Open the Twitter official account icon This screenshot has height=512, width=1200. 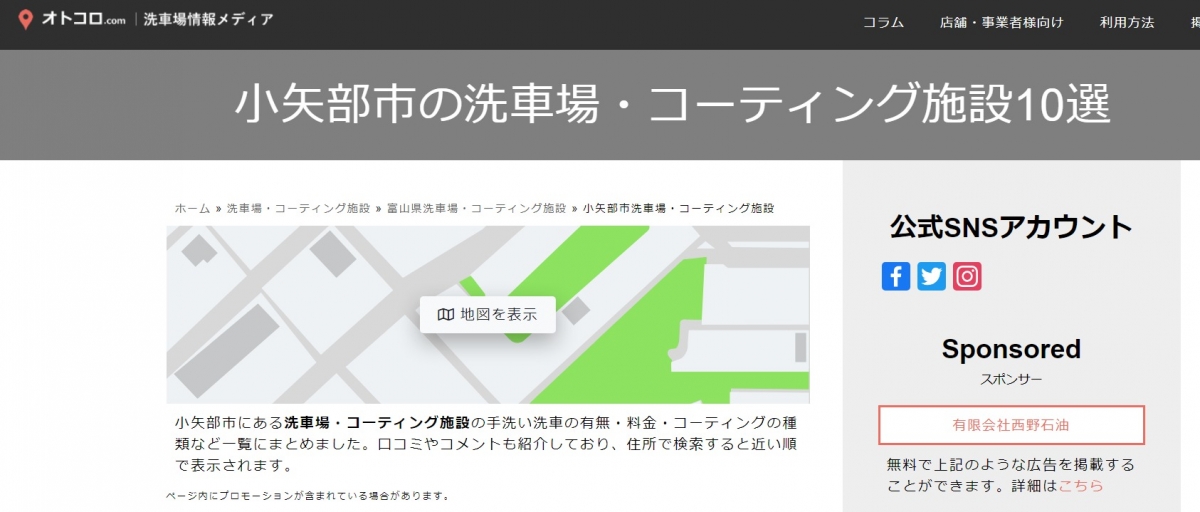931,276
